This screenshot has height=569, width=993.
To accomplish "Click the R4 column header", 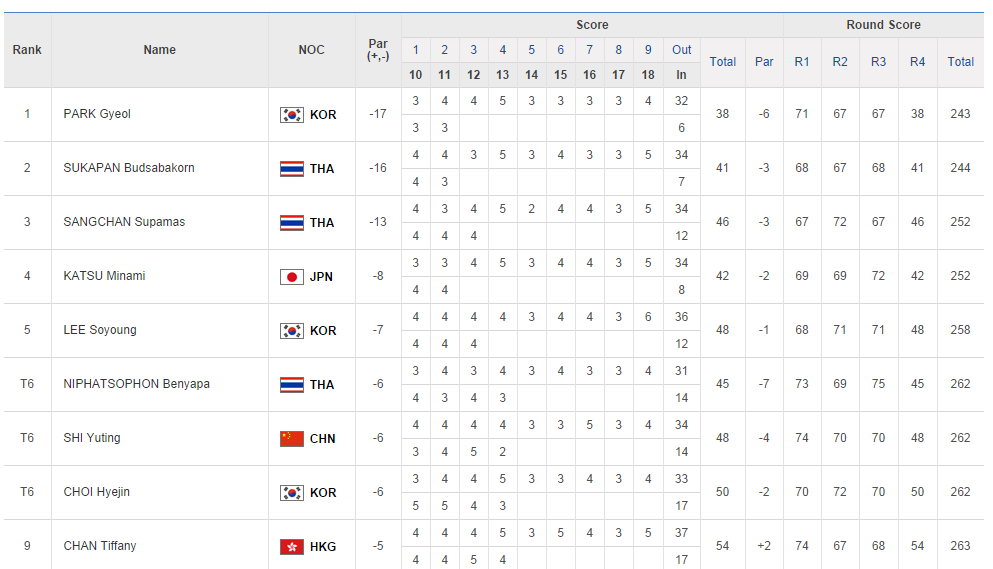I will click(x=917, y=62).
